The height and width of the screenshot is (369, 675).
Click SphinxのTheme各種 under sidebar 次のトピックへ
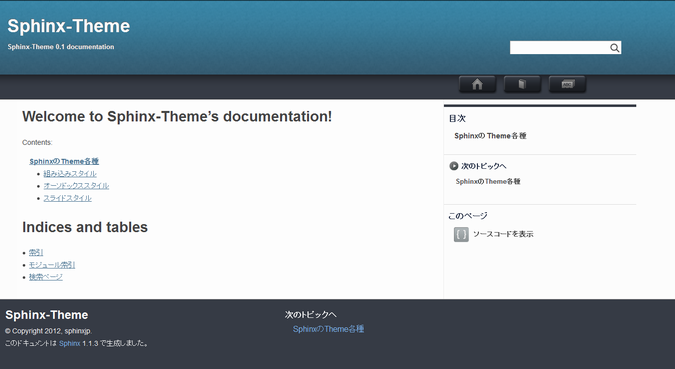pos(488,181)
